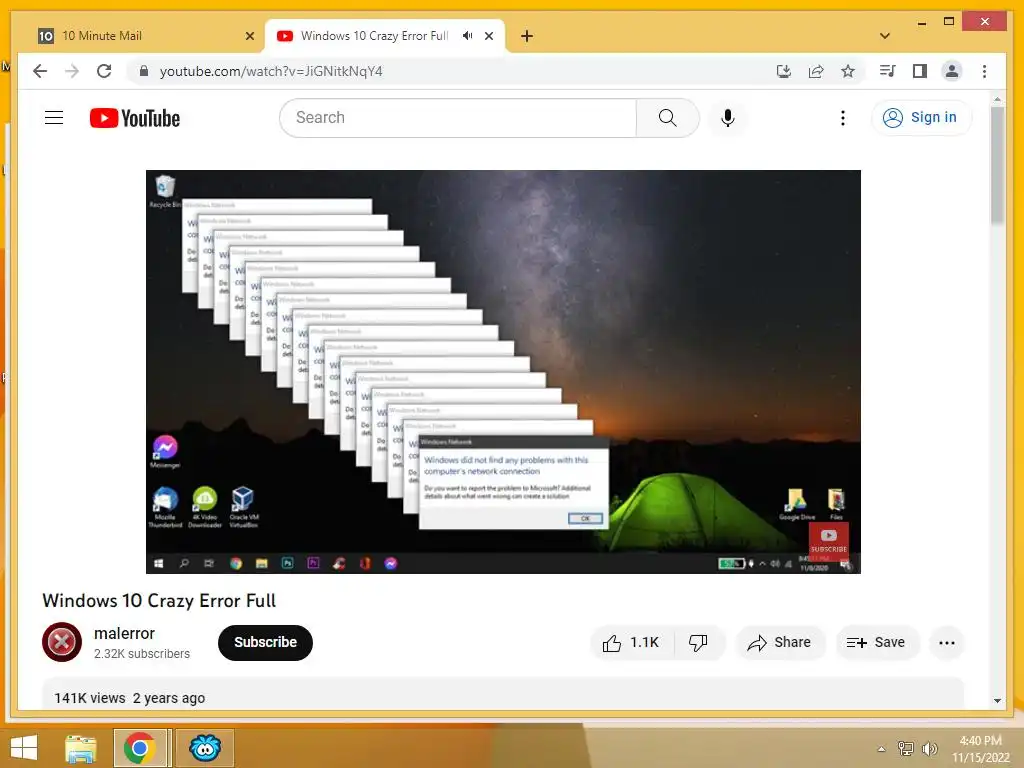Open the Chrome profile avatar
Screen dimensions: 1024x768
click(x=952, y=71)
